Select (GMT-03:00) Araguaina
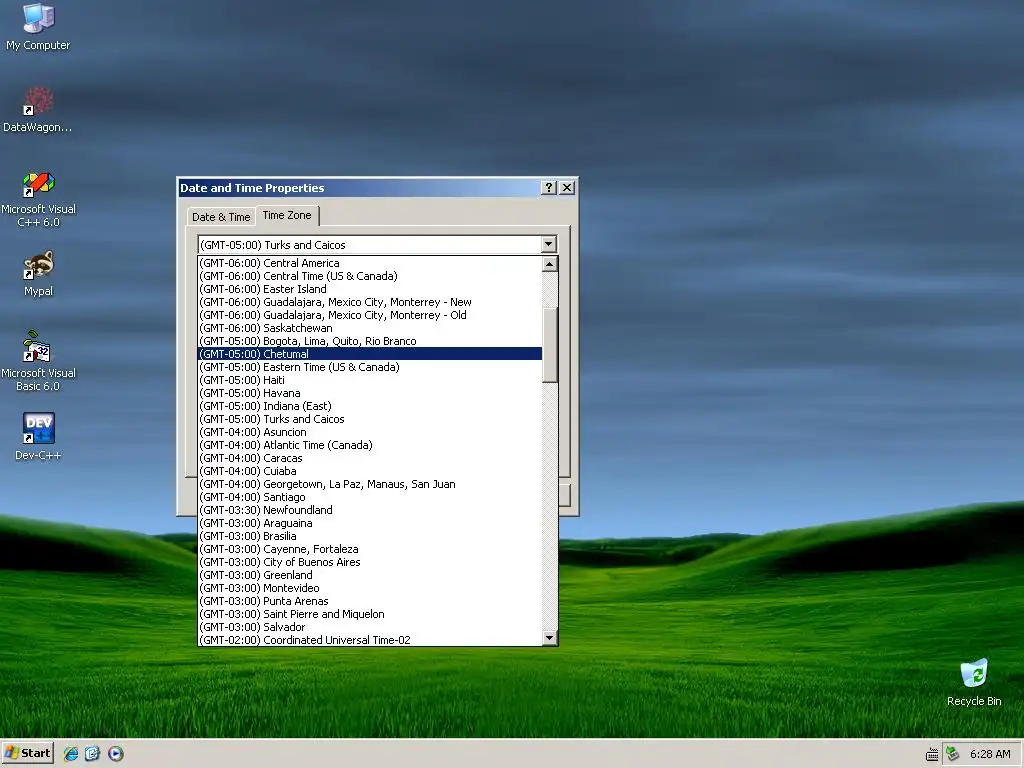Viewport: 1024px width, 768px height. [x=370, y=523]
